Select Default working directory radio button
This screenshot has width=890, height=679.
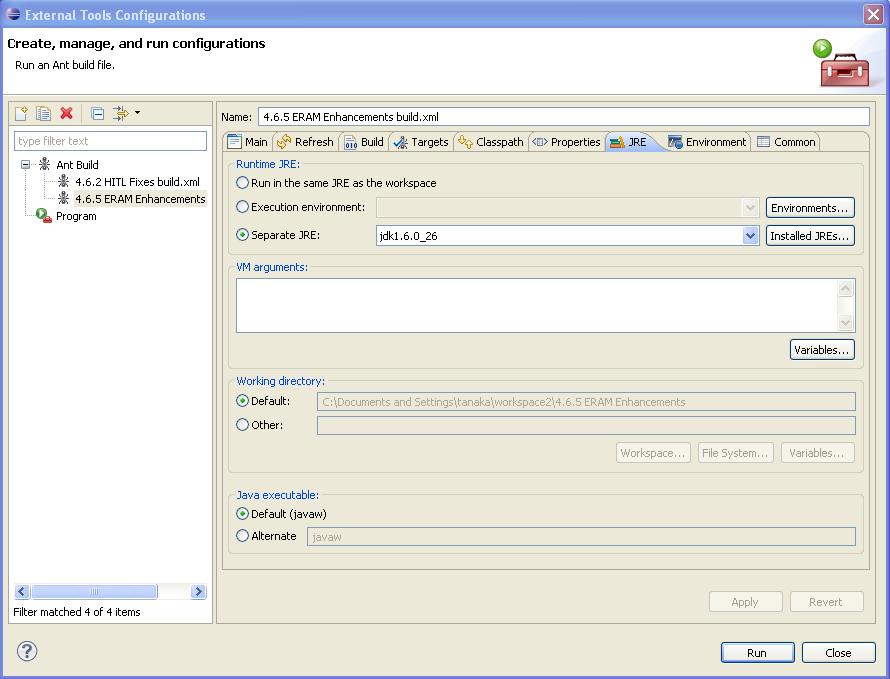[242, 401]
